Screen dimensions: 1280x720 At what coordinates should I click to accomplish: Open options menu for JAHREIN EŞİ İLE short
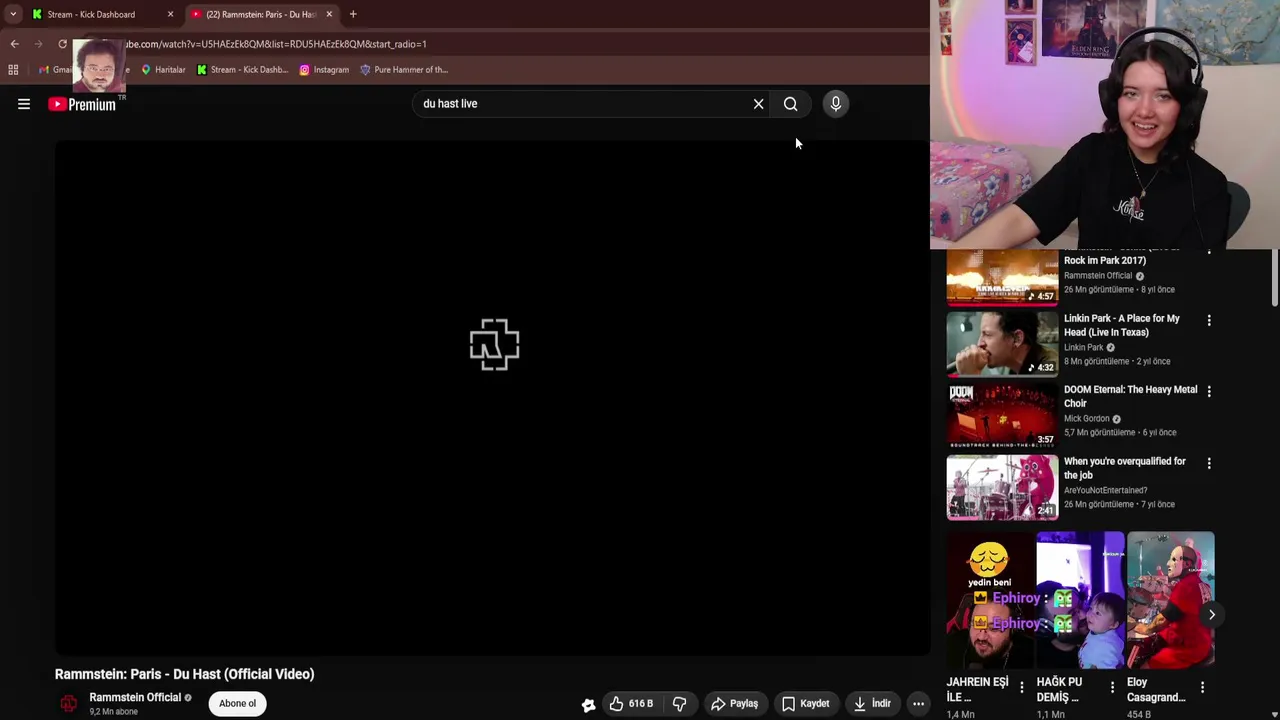[1021, 687]
